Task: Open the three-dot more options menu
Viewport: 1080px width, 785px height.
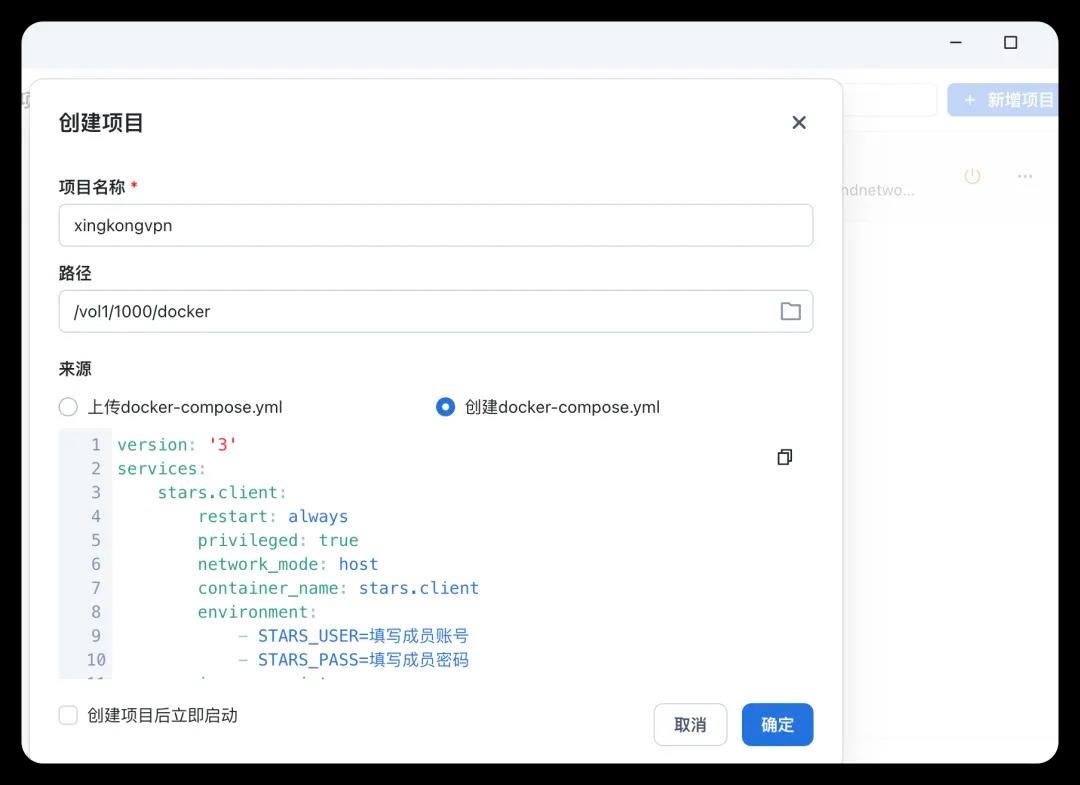Action: pyautogui.click(x=1025, y=176)
